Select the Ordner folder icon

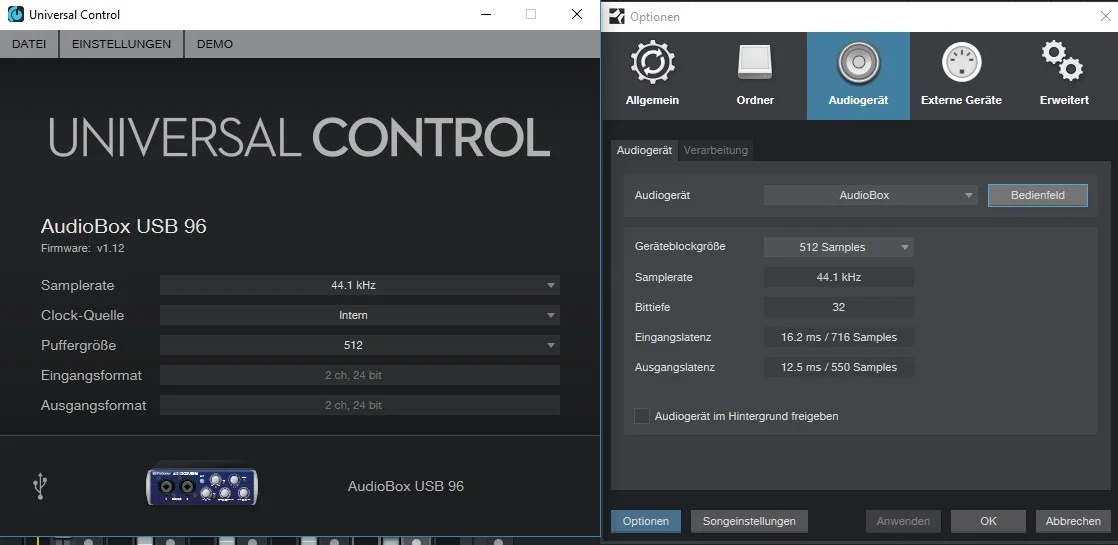click(755, 64)
